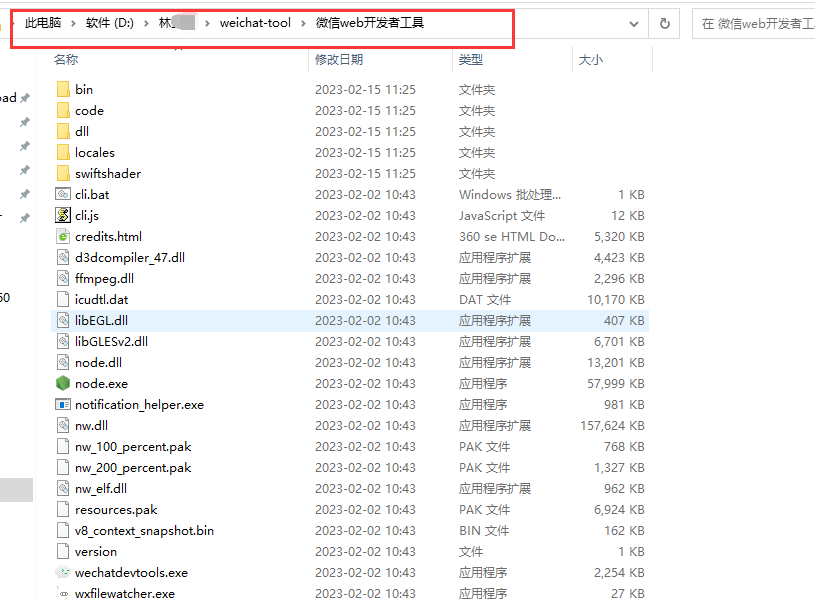Screen dimensions: 815x607
Task: Click the BIN 文件 type cell
Action: (x=484, y=531)
